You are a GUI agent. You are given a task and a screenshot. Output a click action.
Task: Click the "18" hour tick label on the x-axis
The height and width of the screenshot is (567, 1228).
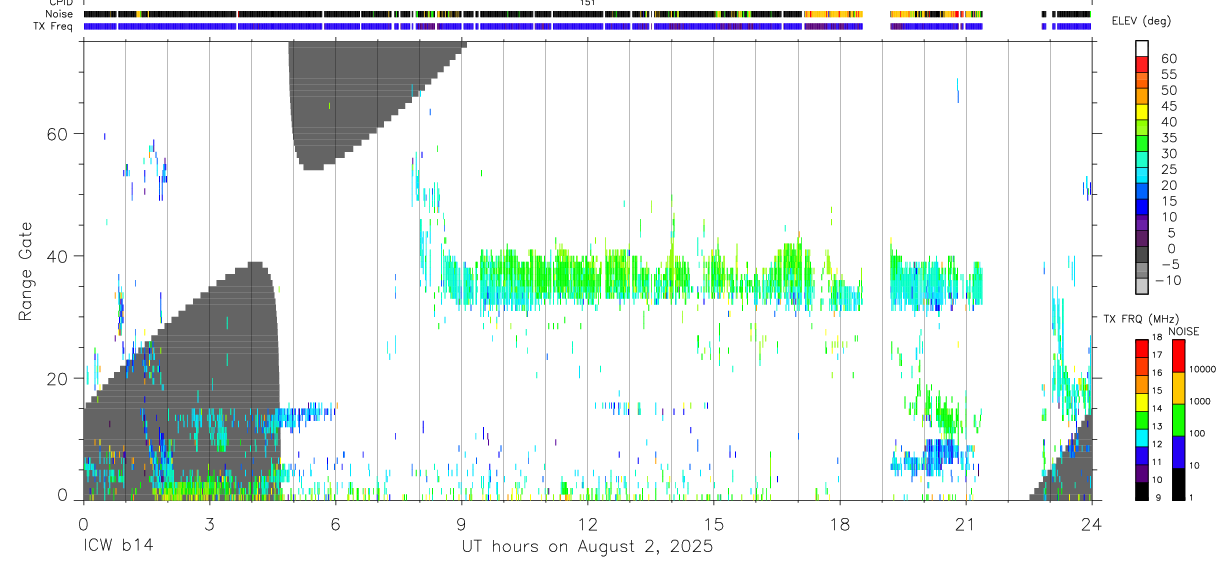click(839, 524)
